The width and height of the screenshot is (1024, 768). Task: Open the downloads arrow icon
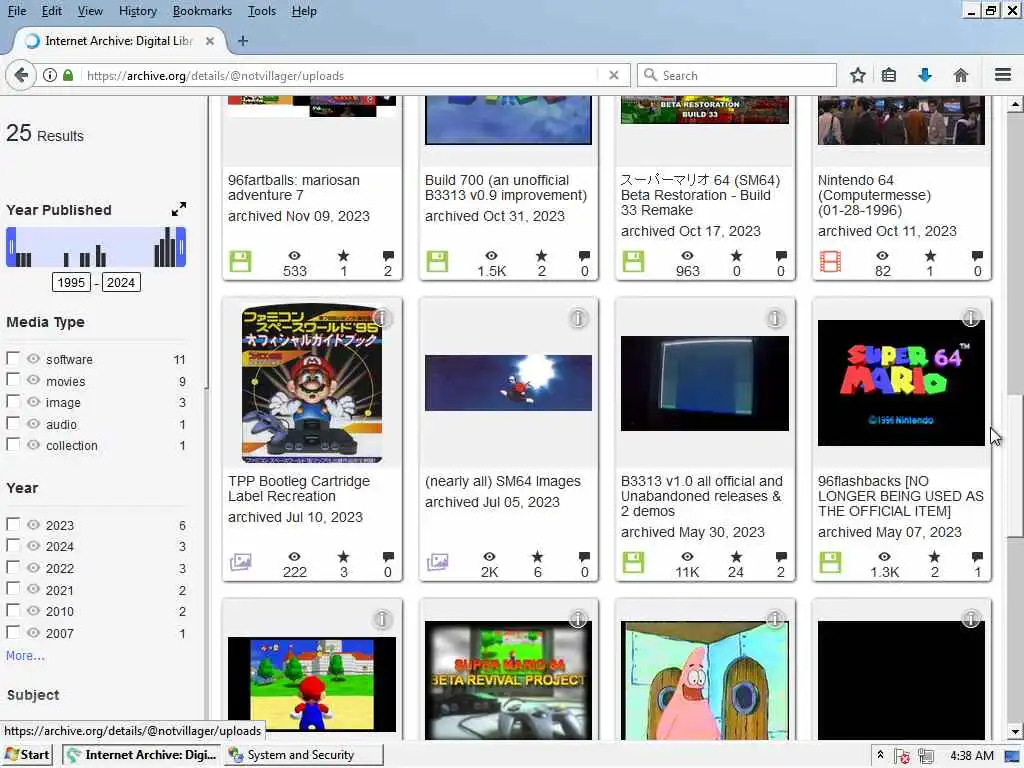[924, 75]
